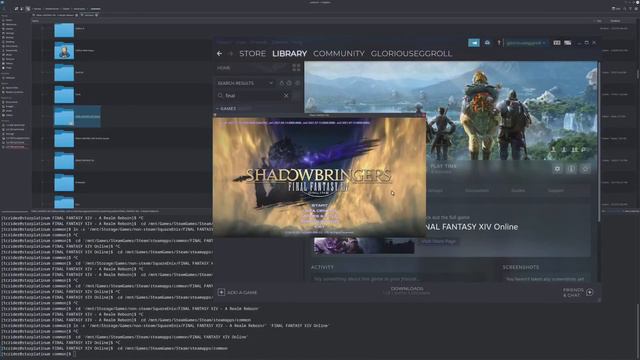Switch to the LIBRARY tab

point(289,53)
